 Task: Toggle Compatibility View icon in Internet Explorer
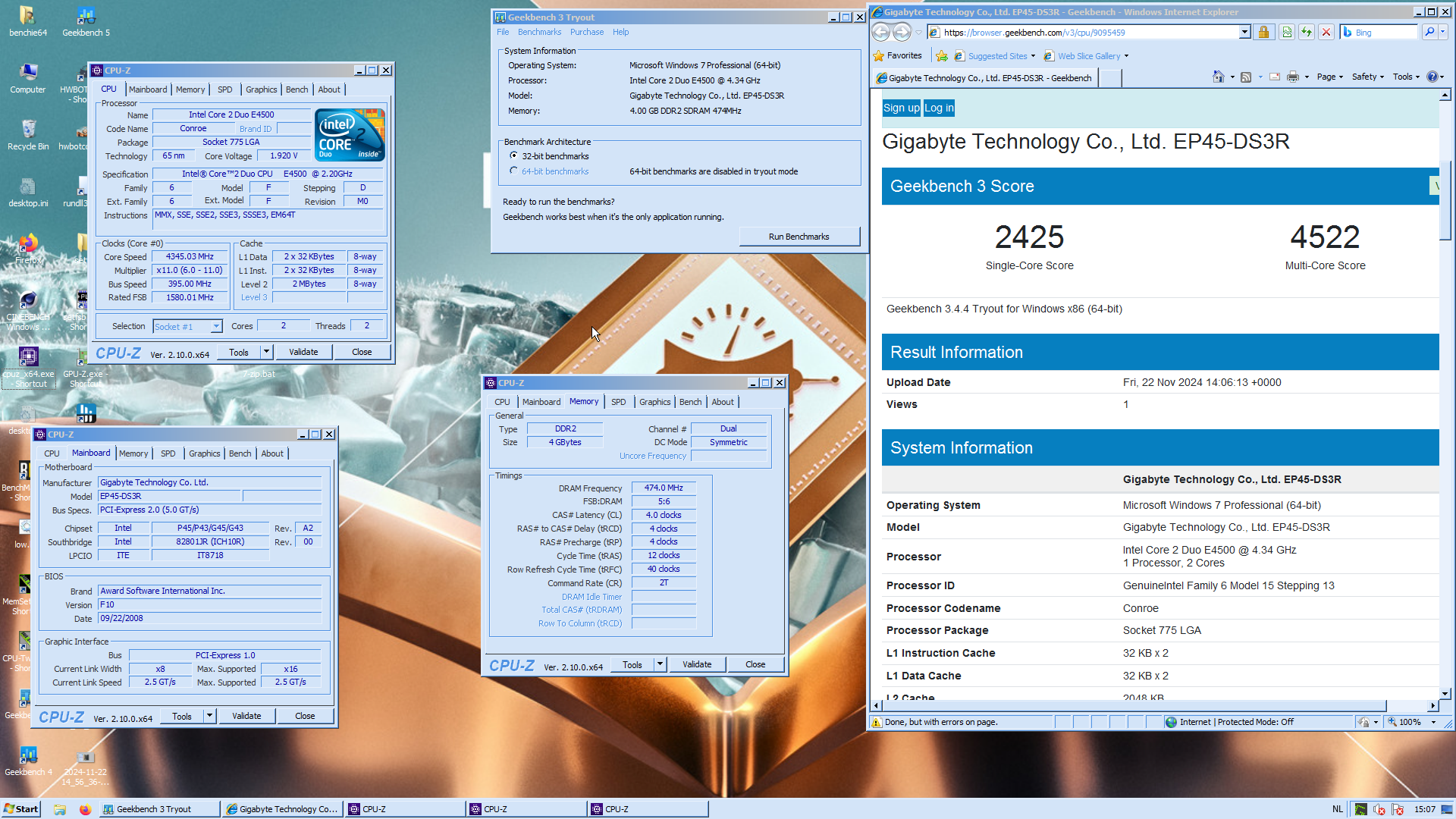[1287, 32]
